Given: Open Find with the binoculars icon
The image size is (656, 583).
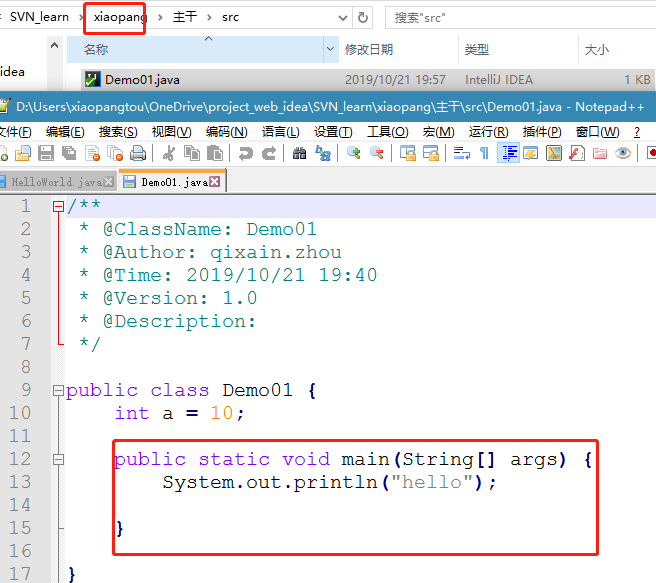Looking at the screenshot, I should (x=299, y=153).
